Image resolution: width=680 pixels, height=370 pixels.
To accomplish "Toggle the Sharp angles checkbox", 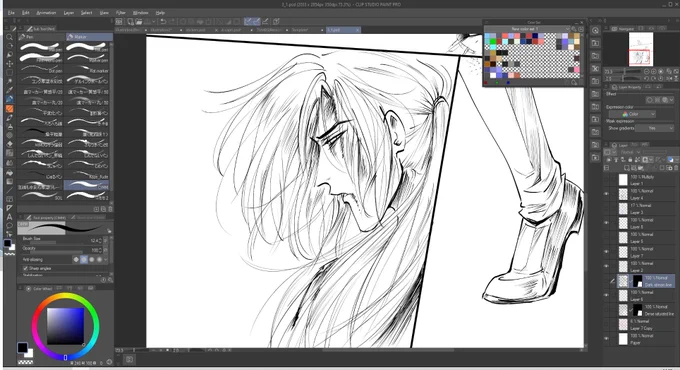I will coord(25,268).
